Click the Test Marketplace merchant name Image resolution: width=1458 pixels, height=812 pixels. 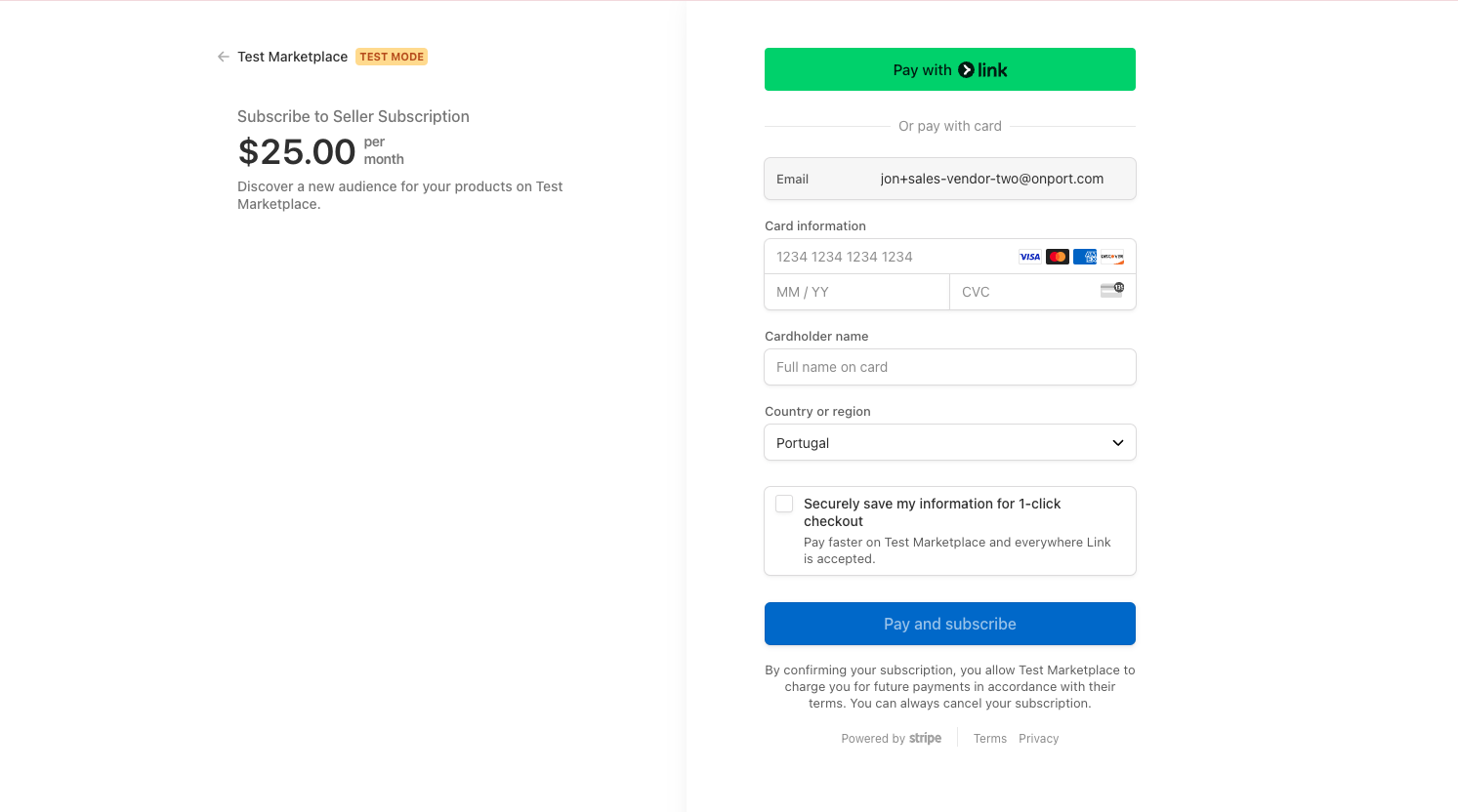pyautogui.click(x=293, y=57)
